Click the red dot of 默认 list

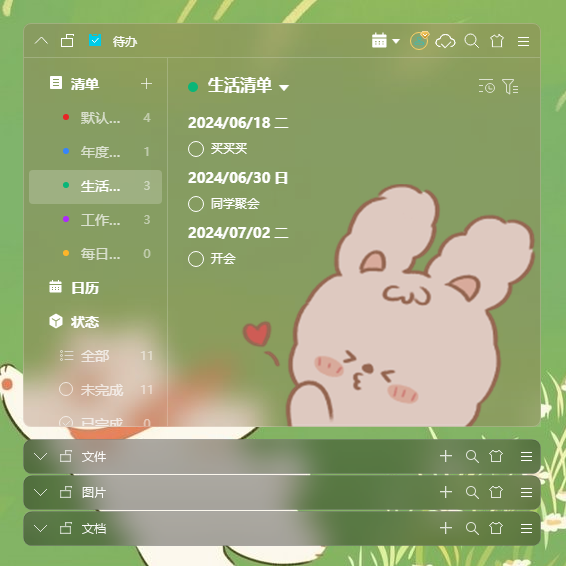click(x=66, y=117)
